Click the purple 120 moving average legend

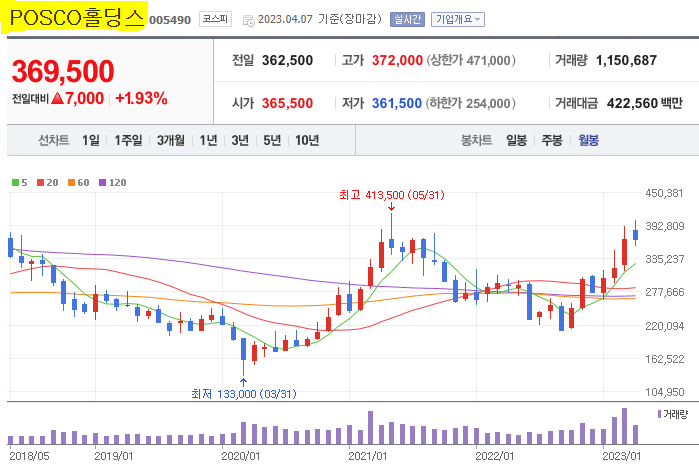click(x=112, y=182)
